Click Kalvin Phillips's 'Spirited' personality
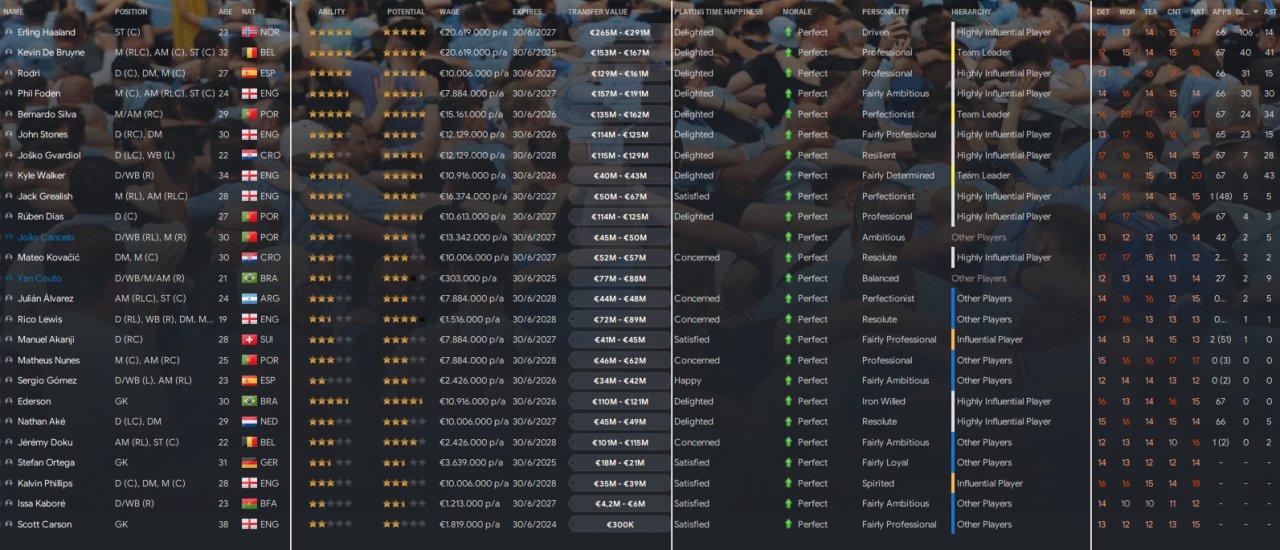The image size is (1280, 550). tap(877, 483)
